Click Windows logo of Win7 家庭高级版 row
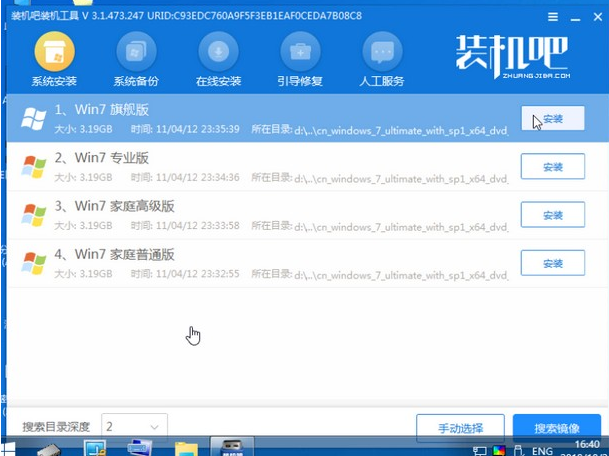 click(x=34, y=215)
